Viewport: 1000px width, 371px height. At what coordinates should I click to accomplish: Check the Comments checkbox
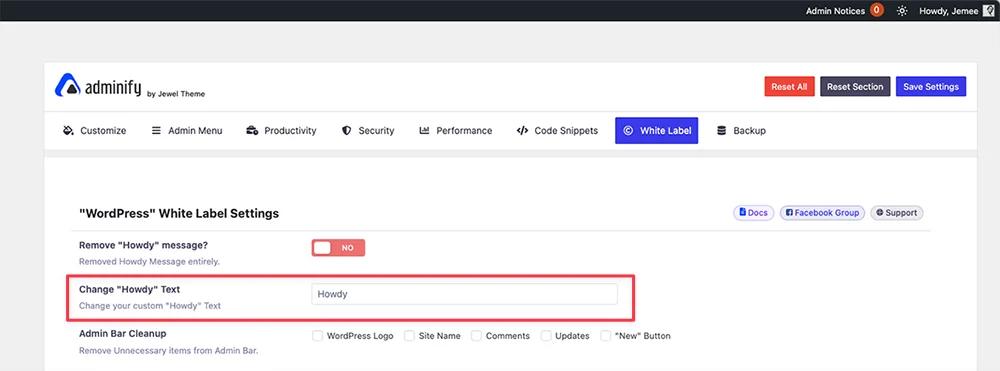tap(476, 336)
